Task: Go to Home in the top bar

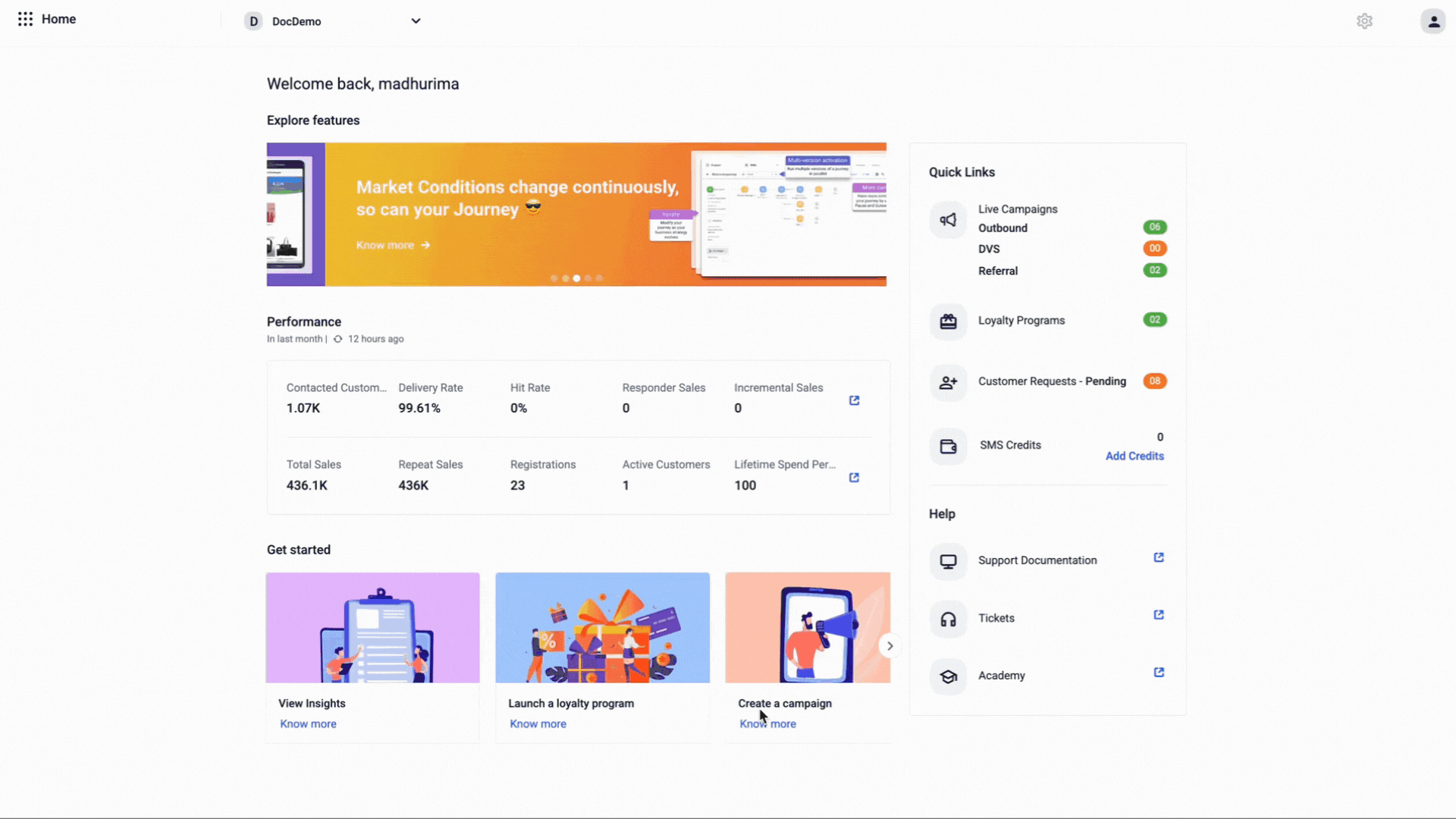Action: pos(58,19)
